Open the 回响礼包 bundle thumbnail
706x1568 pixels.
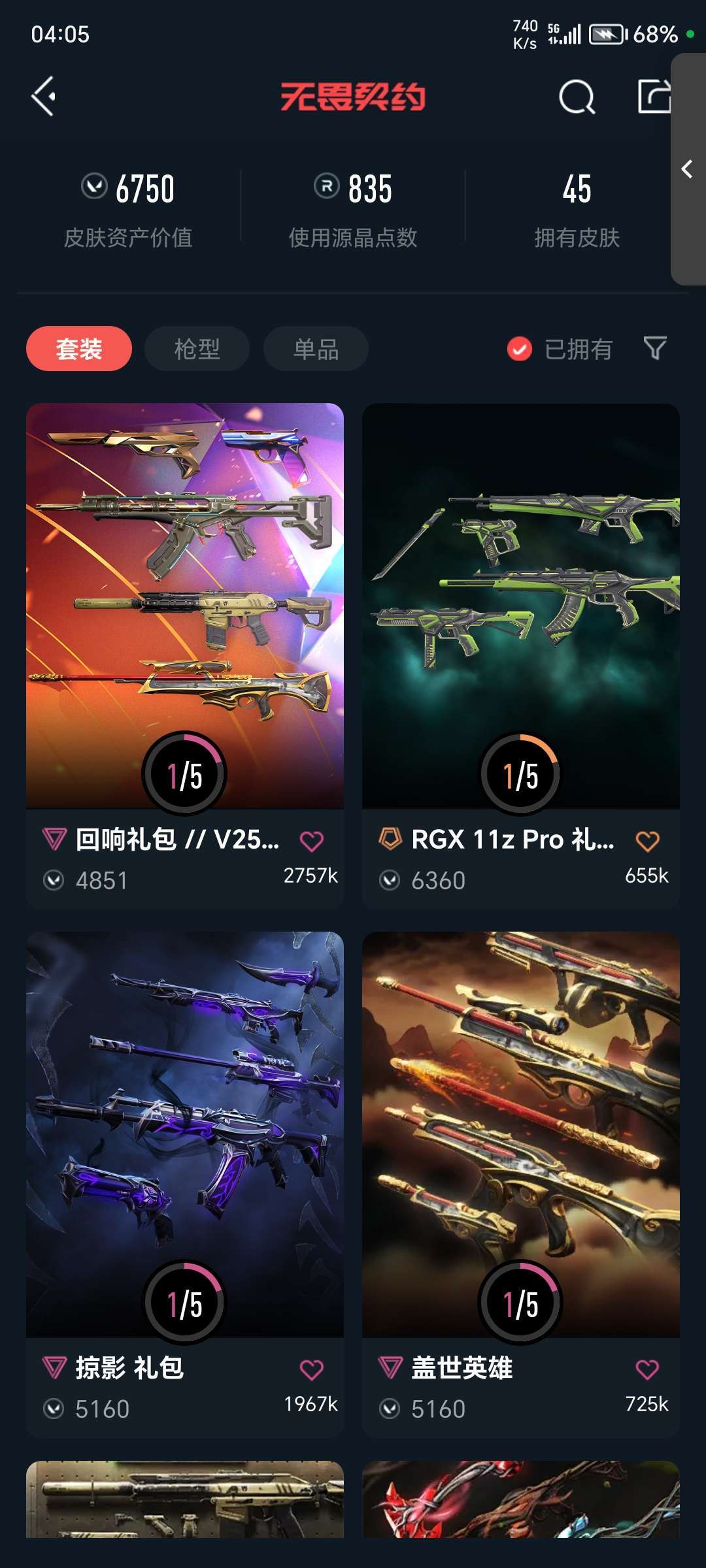tap(185, 606)
